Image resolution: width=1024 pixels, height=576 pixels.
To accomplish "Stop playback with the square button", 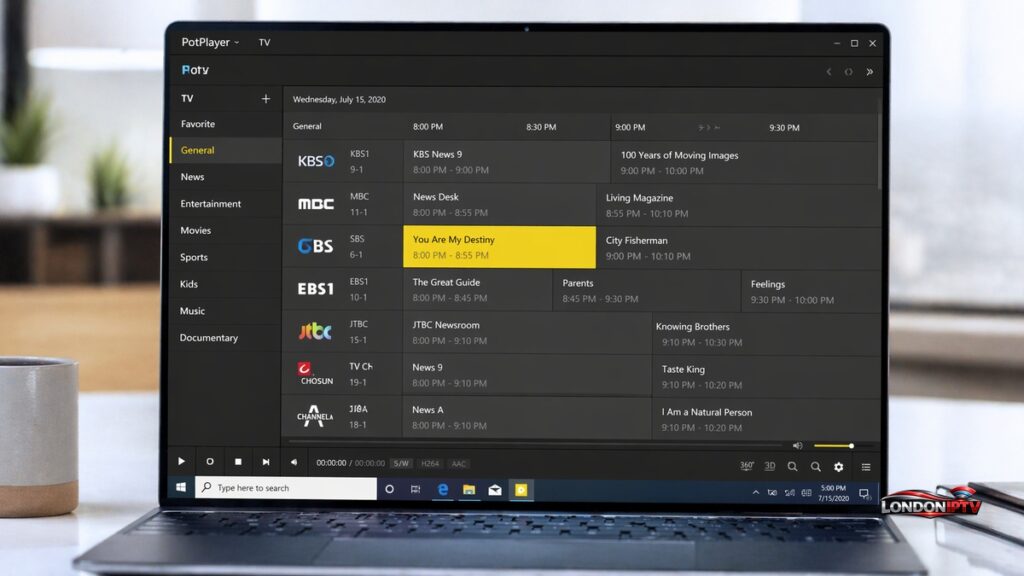I will pos(238,461).
